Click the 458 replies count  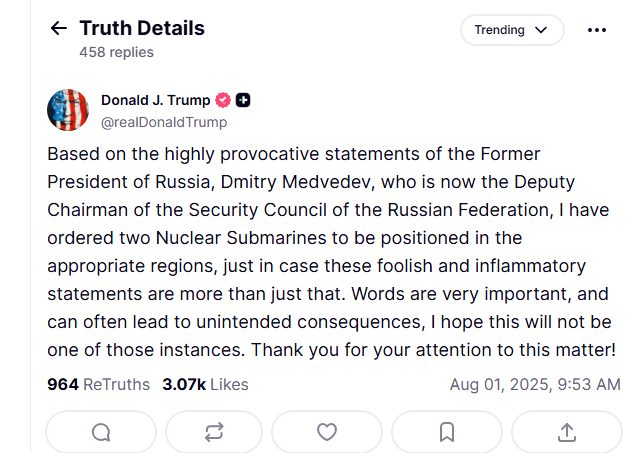pyautogui.click(x=117, y=52)
